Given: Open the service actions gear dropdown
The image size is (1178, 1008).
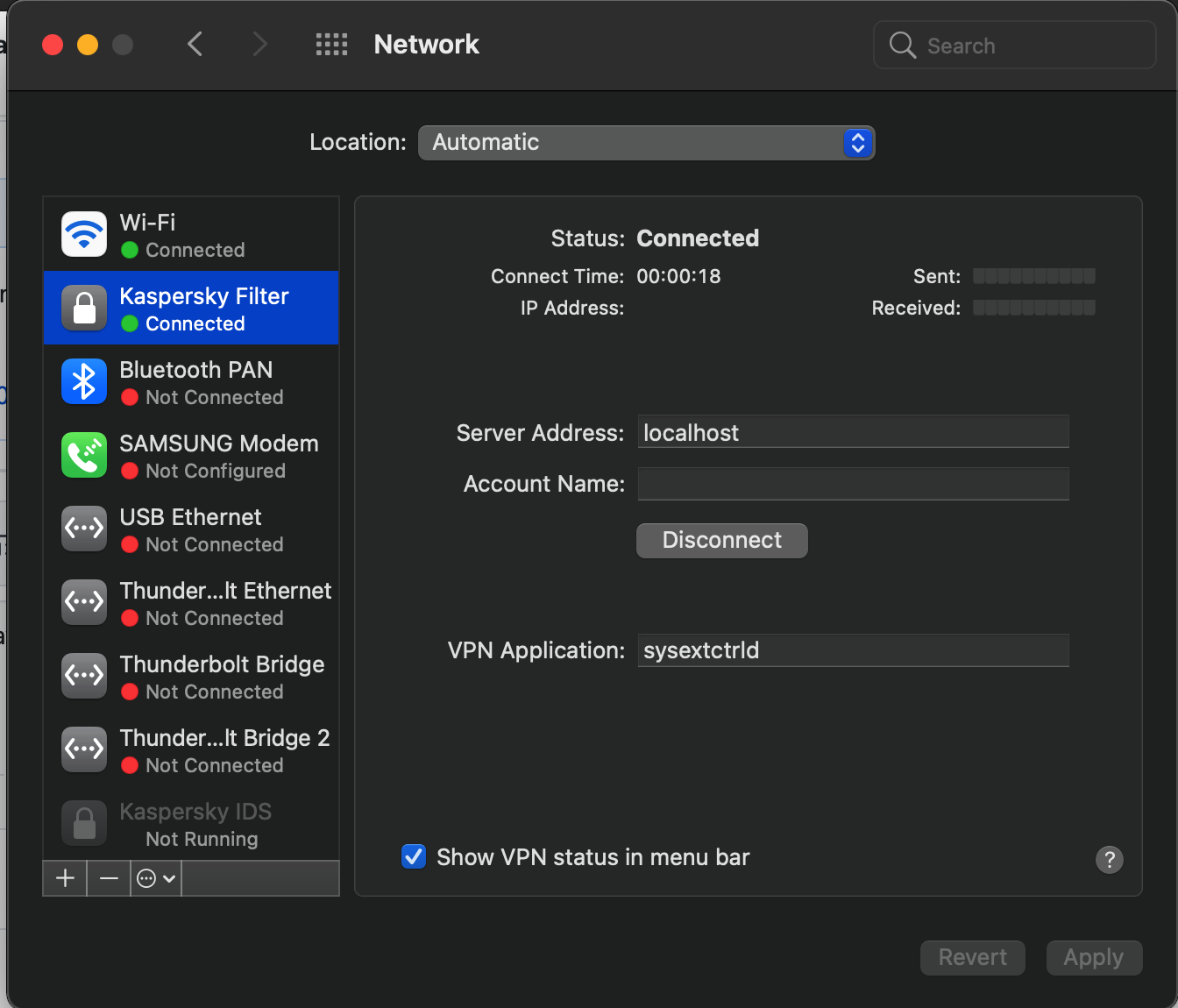Looking at the screenshot, I should click(155, 877).
